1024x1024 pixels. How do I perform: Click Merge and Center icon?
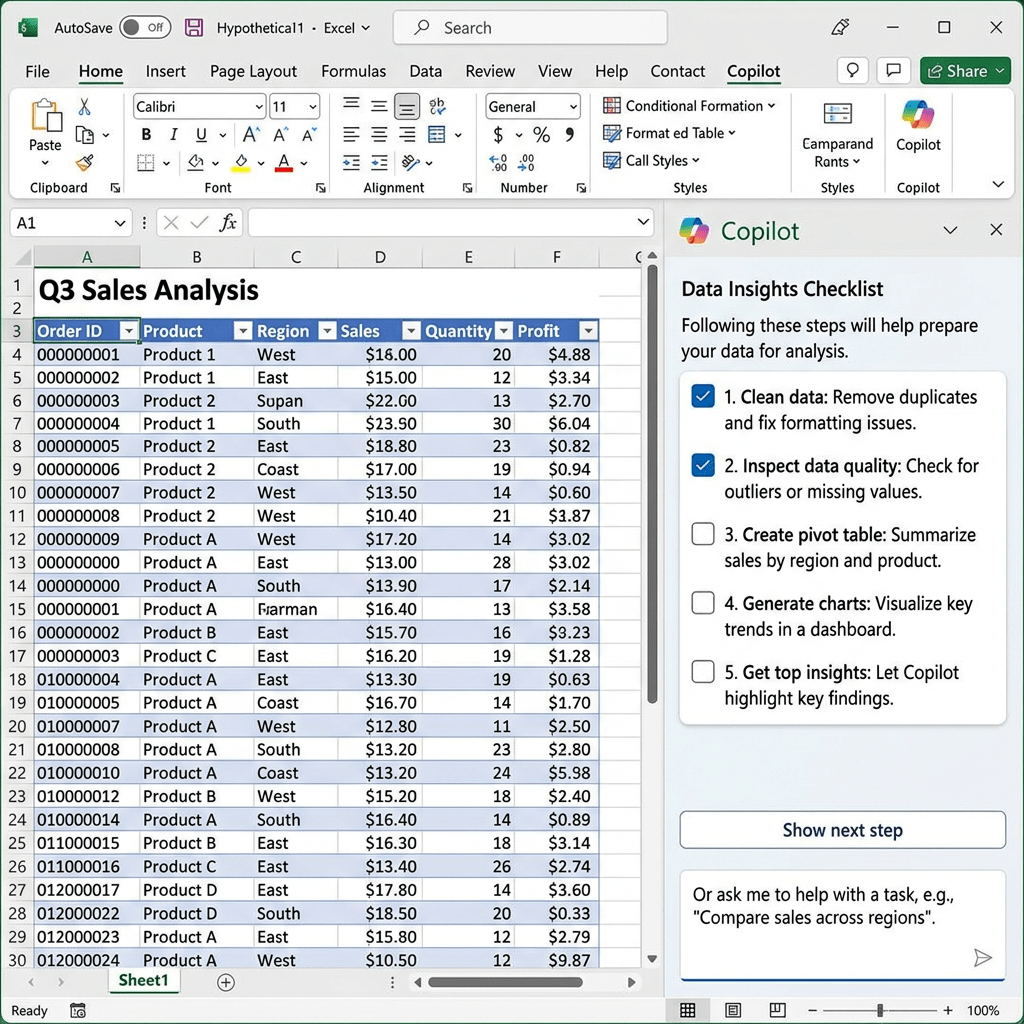point(437,135)
